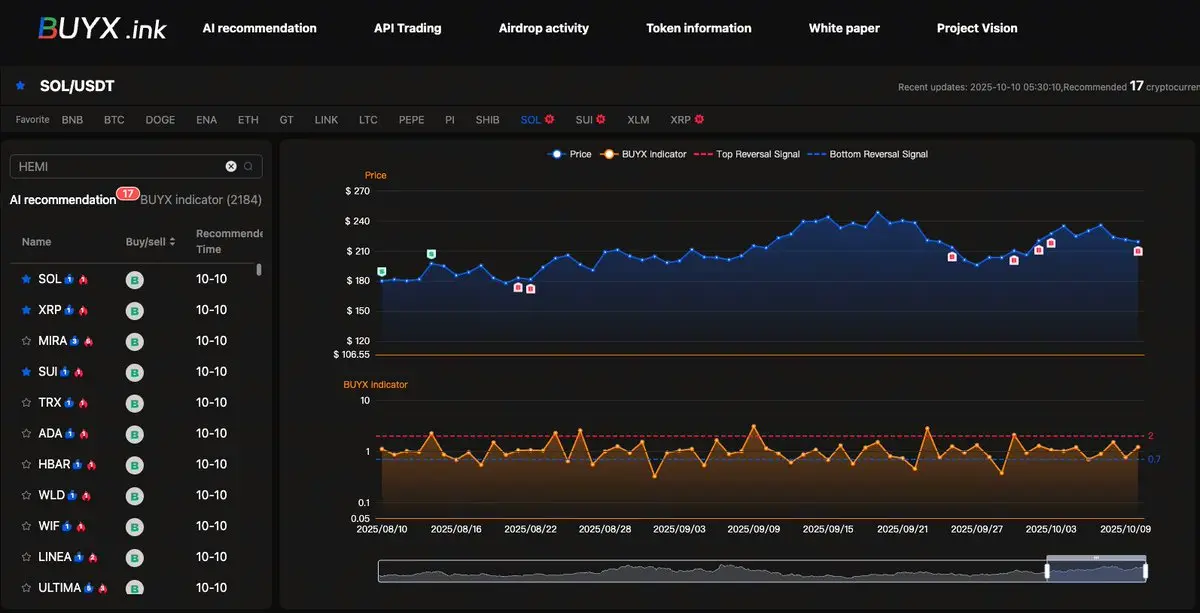Open the API Trading menu item

click(x=407, y=28)
